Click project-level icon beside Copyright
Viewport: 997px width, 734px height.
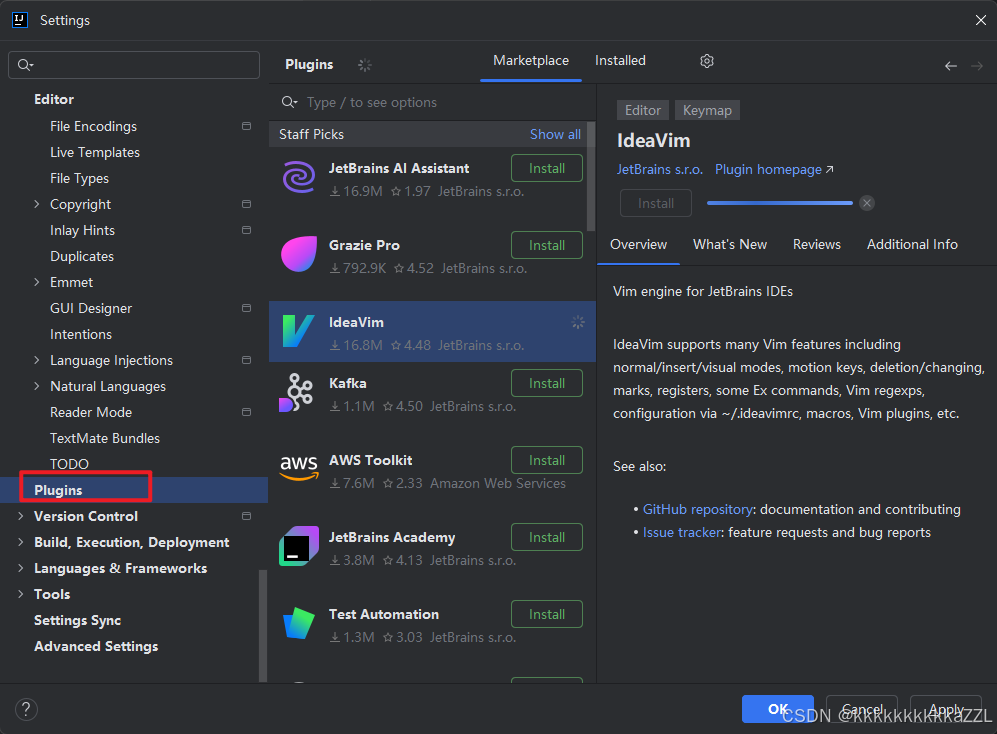pos(246,204)
